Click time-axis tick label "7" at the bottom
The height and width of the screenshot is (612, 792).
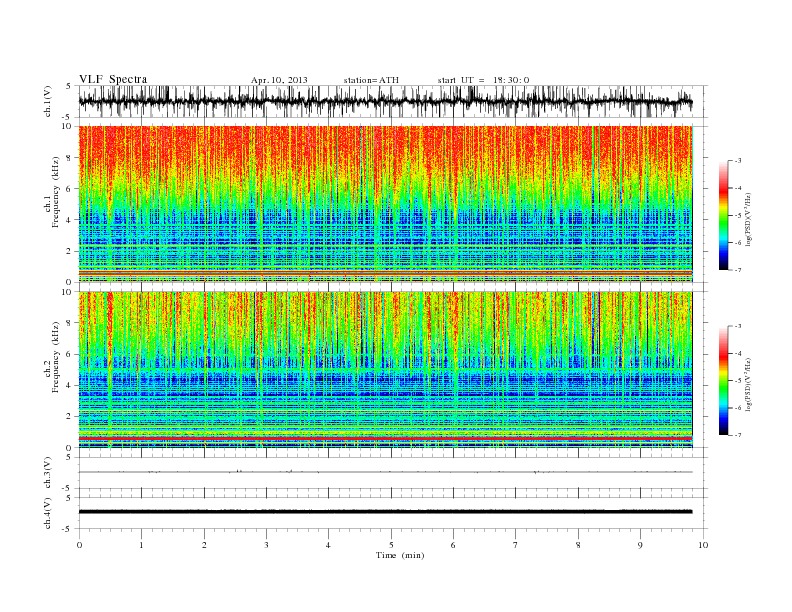[515, 545]
